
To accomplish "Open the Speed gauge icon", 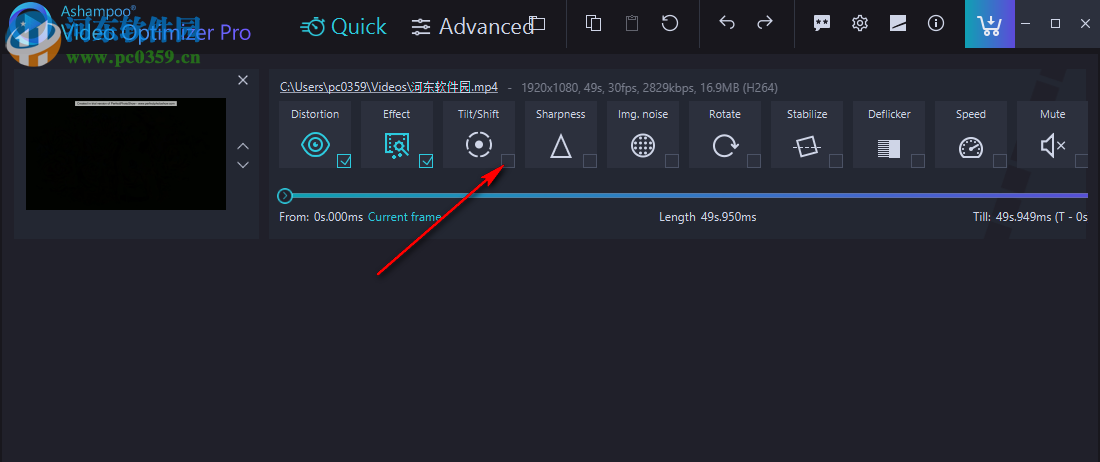I will point(971,147).
